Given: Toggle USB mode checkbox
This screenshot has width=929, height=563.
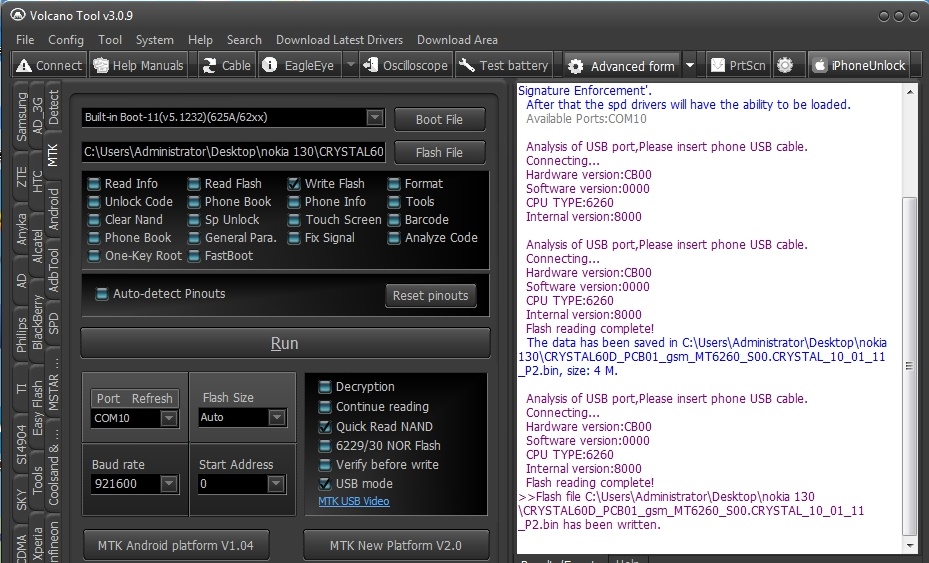Looking at the screenshot, I should (325, 484).
